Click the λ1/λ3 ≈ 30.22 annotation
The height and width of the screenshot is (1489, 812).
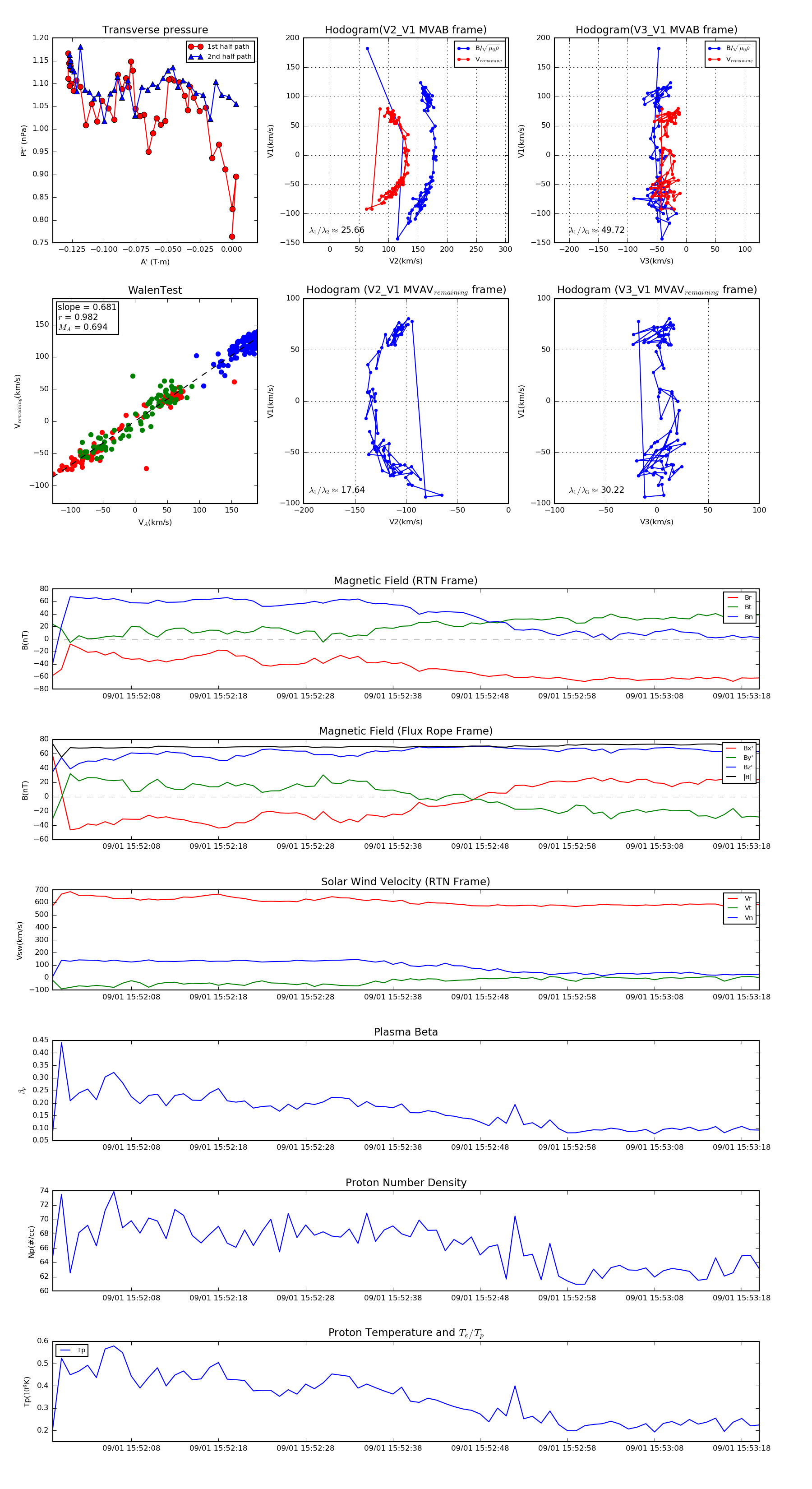pyautogui.click(x=597, y=490)
